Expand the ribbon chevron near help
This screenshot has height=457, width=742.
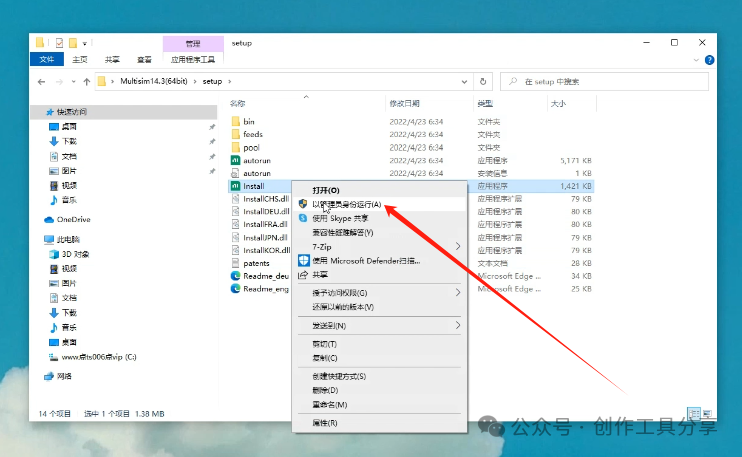[x=696, y=60]
